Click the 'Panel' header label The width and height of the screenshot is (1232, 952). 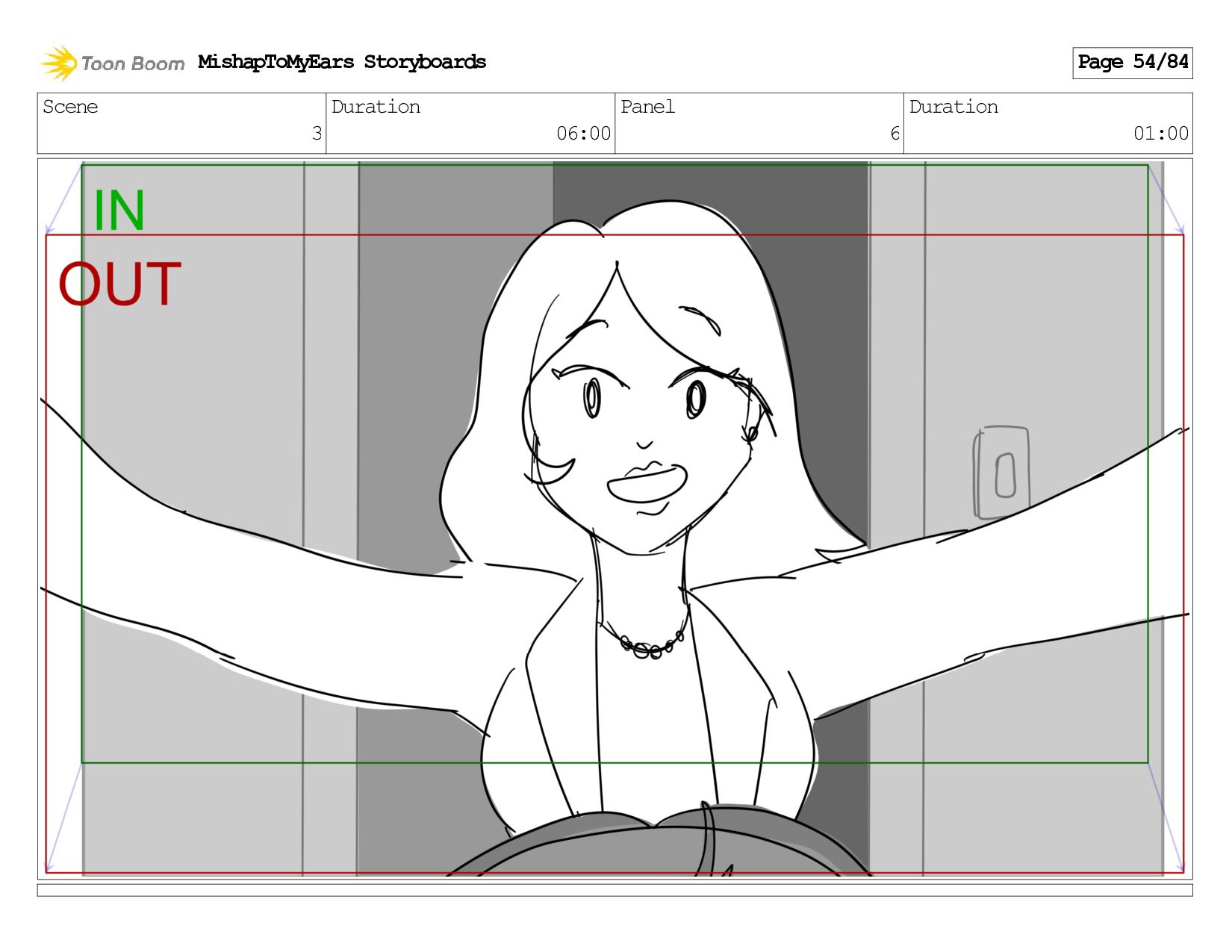pos(647,107)
